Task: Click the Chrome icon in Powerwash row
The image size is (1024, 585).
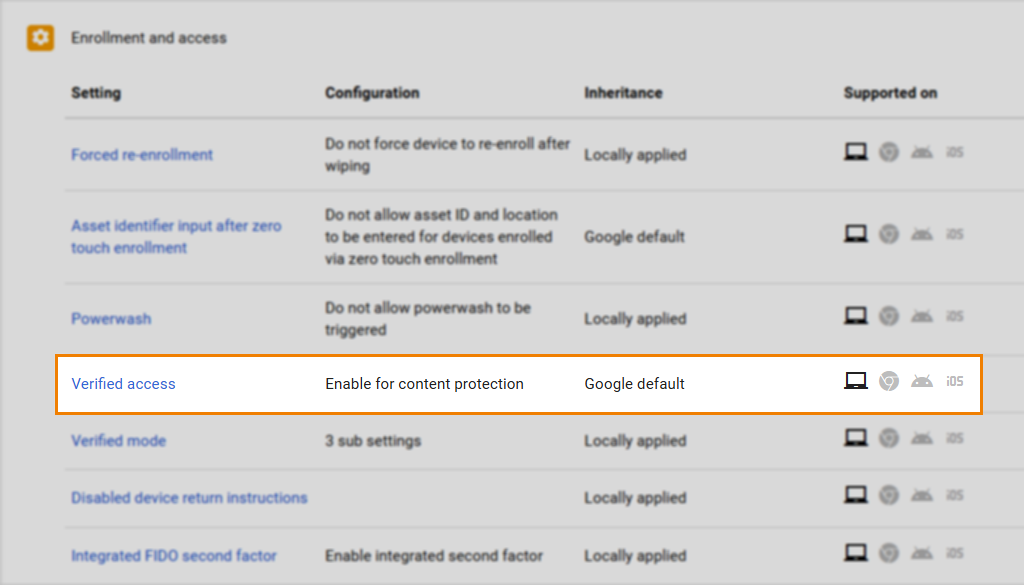Action: (889, 316)
